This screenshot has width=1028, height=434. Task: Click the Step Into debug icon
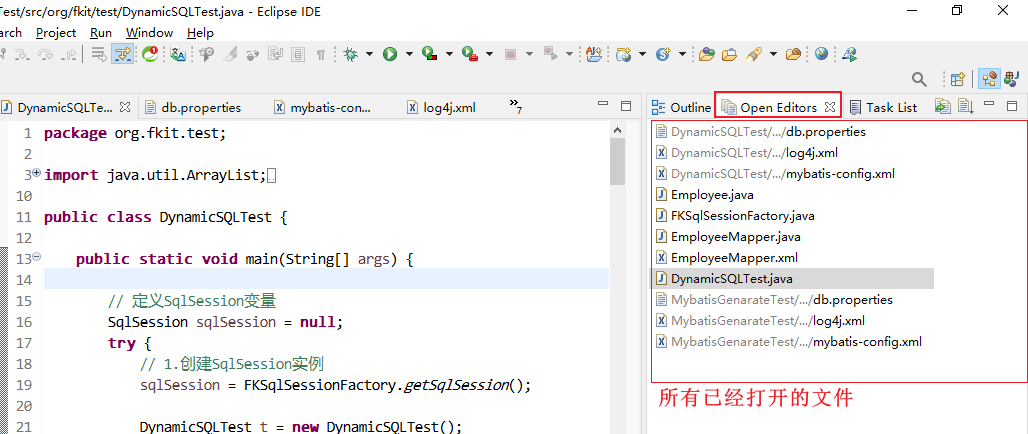(x=21, y=54)
